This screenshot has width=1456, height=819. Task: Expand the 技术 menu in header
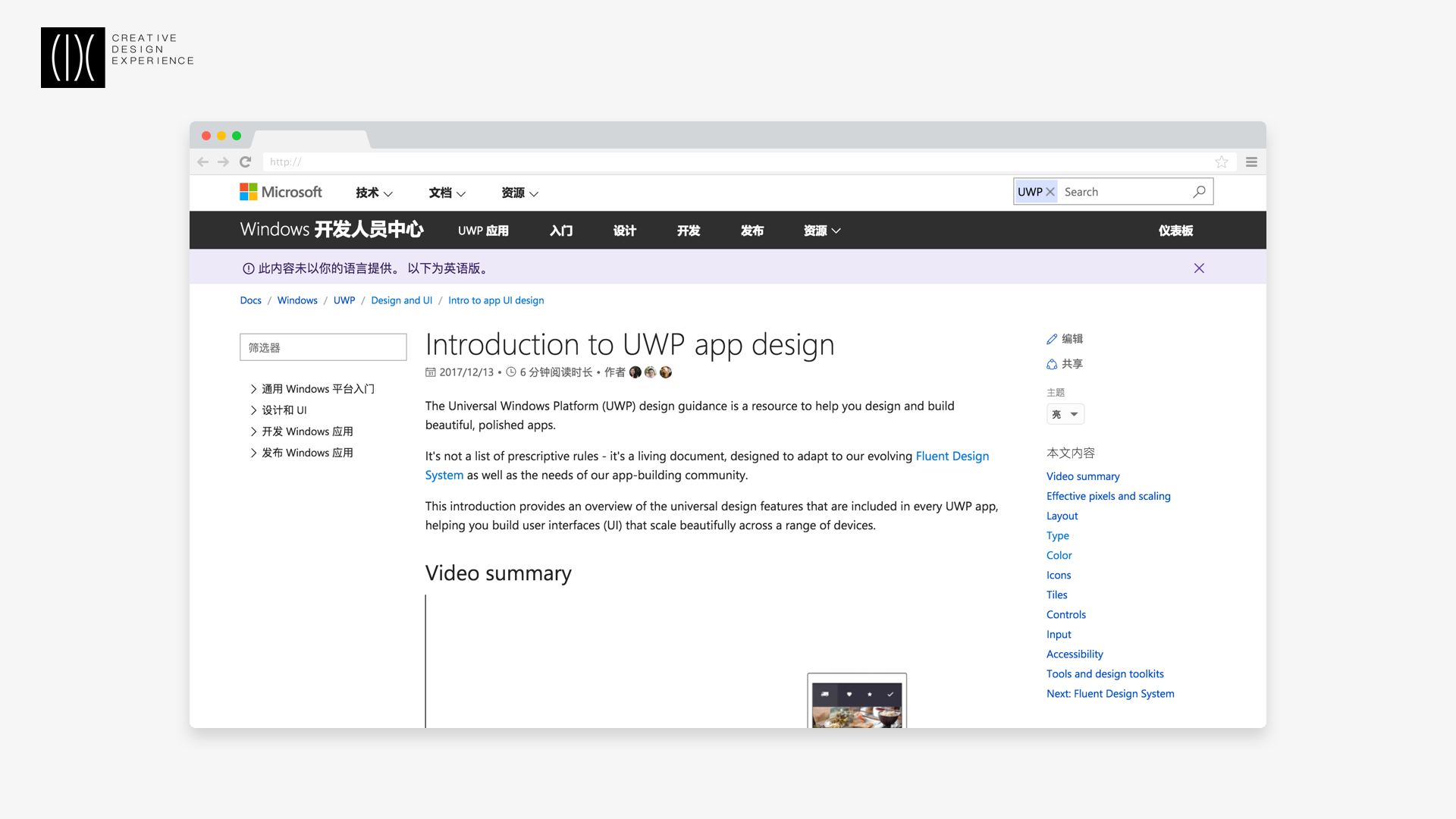tap(374, 193)
